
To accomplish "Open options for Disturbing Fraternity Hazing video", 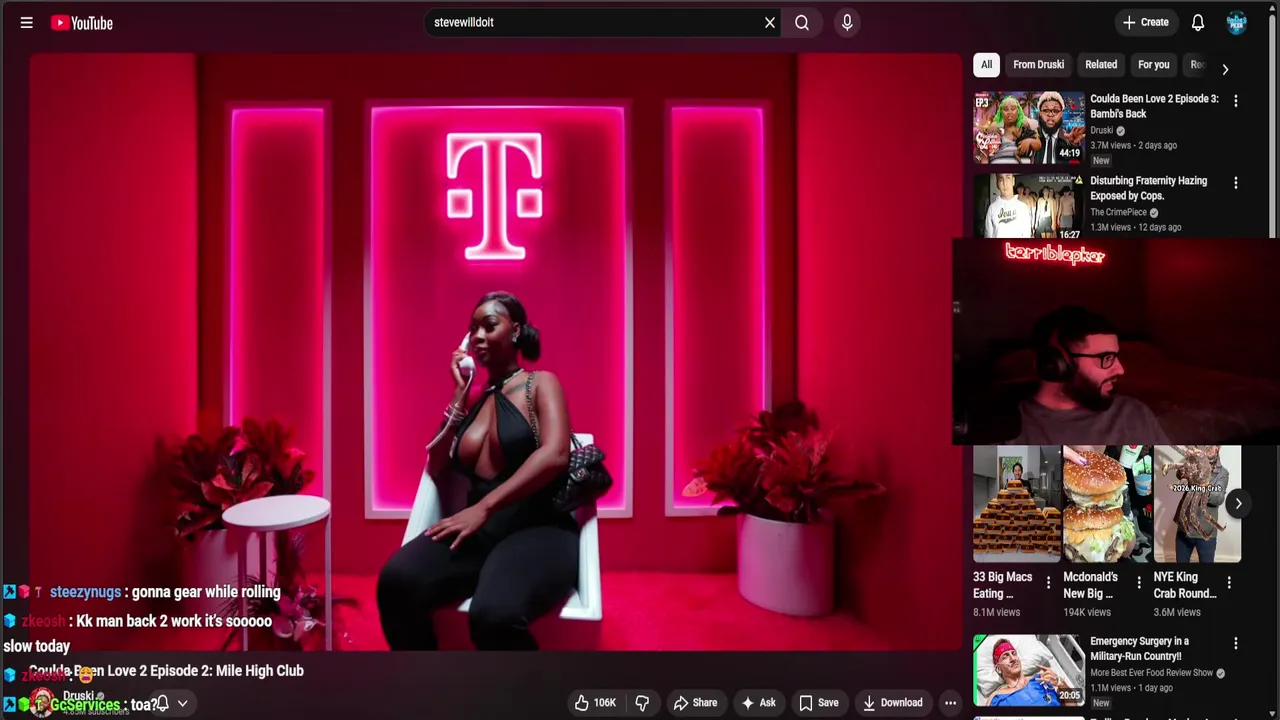I will coord(1236,183).
